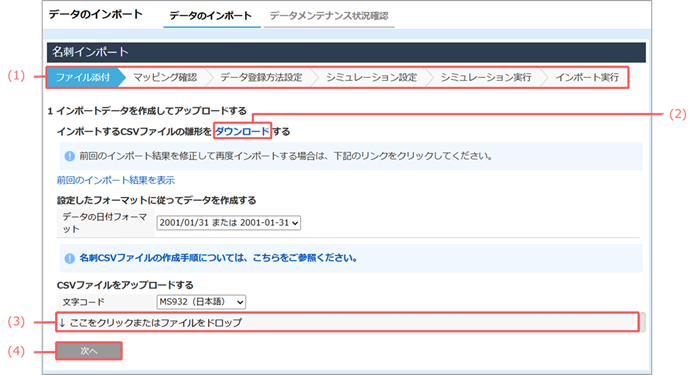This screenshot has height=375, width=700.
Task: Click the scrollbar next to the drop area
Action: (643, 322)
